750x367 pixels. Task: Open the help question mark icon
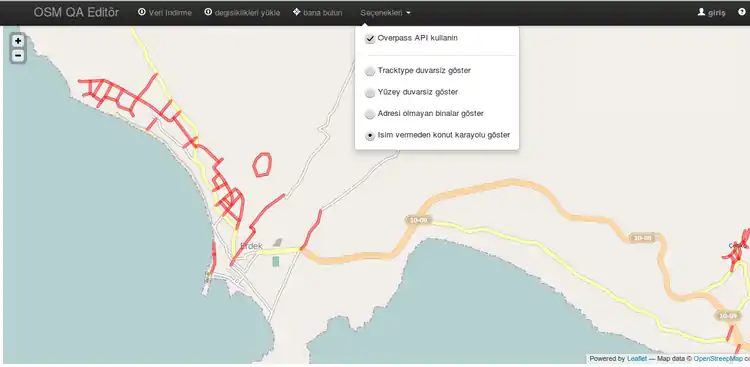tap(742, 12)
